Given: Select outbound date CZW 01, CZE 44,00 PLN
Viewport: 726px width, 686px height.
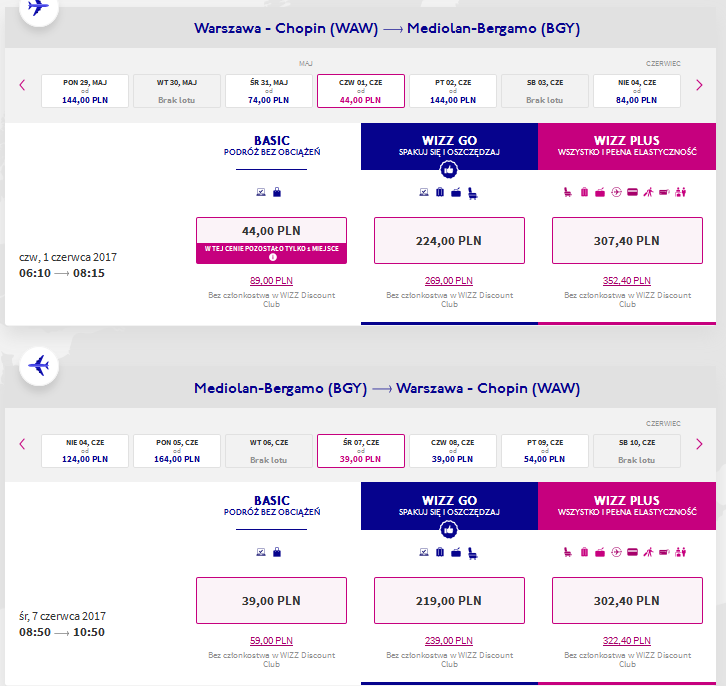Looking at the screenshot, I should point(361,91).
